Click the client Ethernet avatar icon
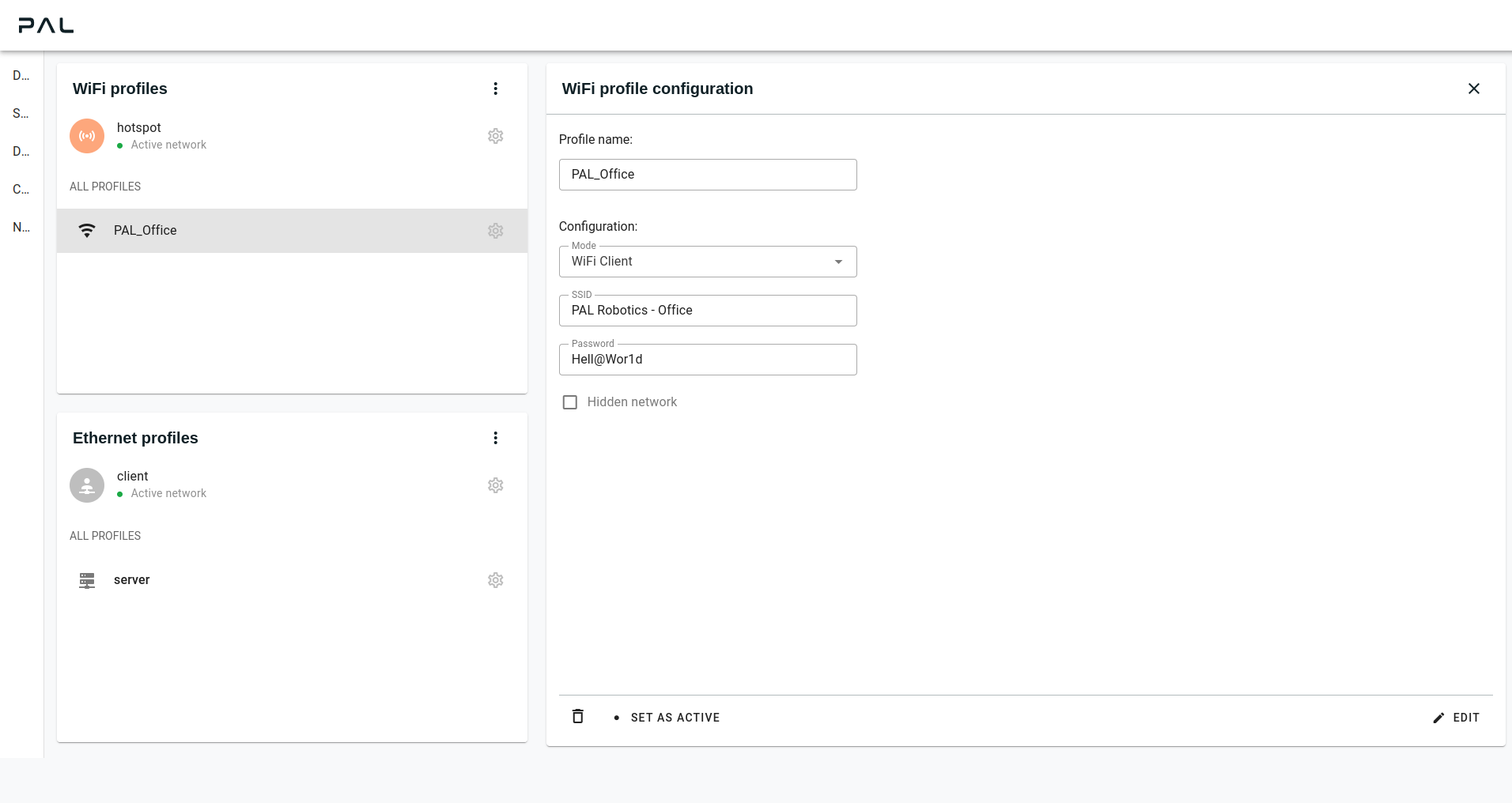The width and height of the screenshot is (1512, 803). (x=87, y=485)
